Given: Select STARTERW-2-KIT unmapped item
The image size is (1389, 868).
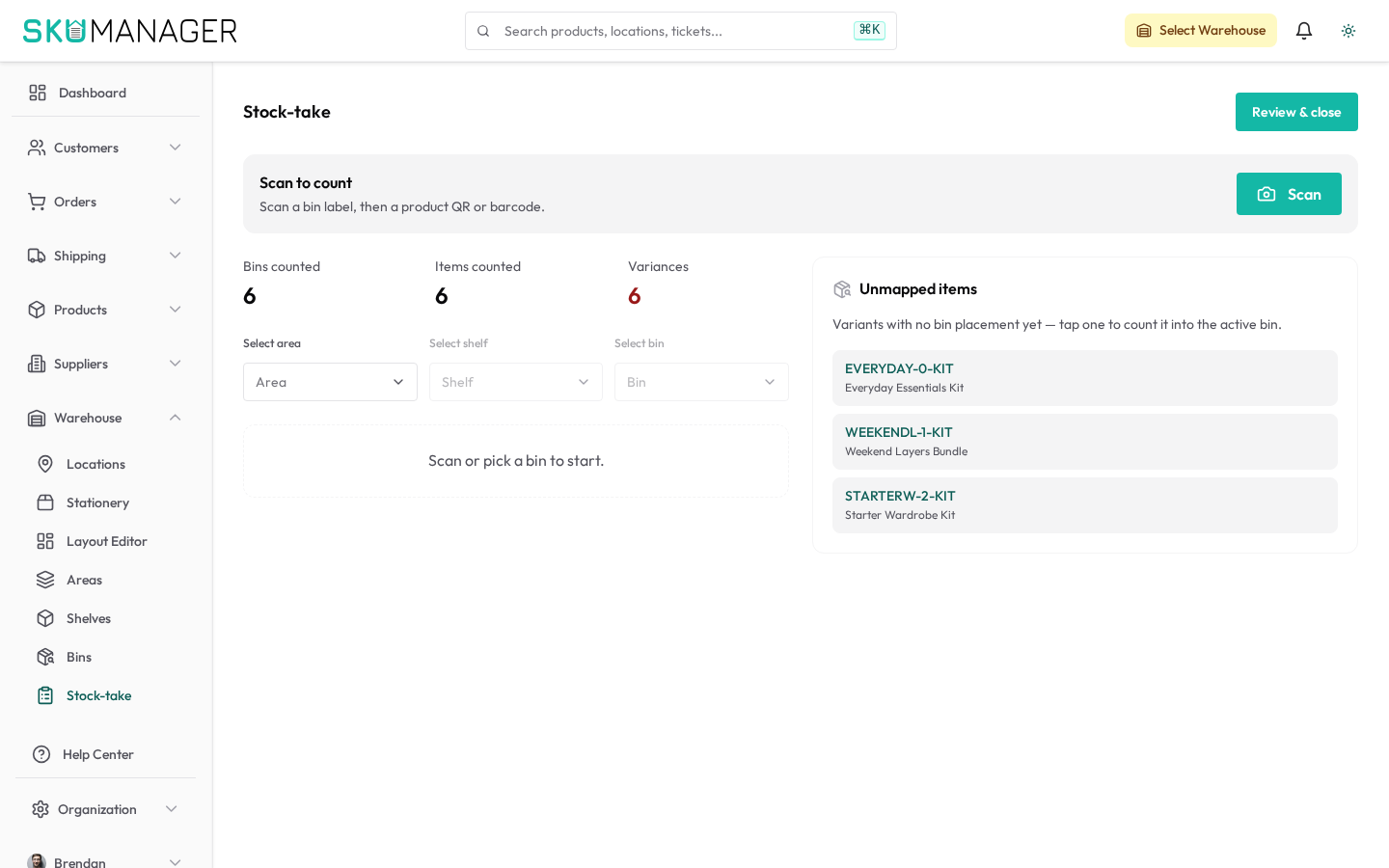Looking at the screenshot, I should [1084, 505].
